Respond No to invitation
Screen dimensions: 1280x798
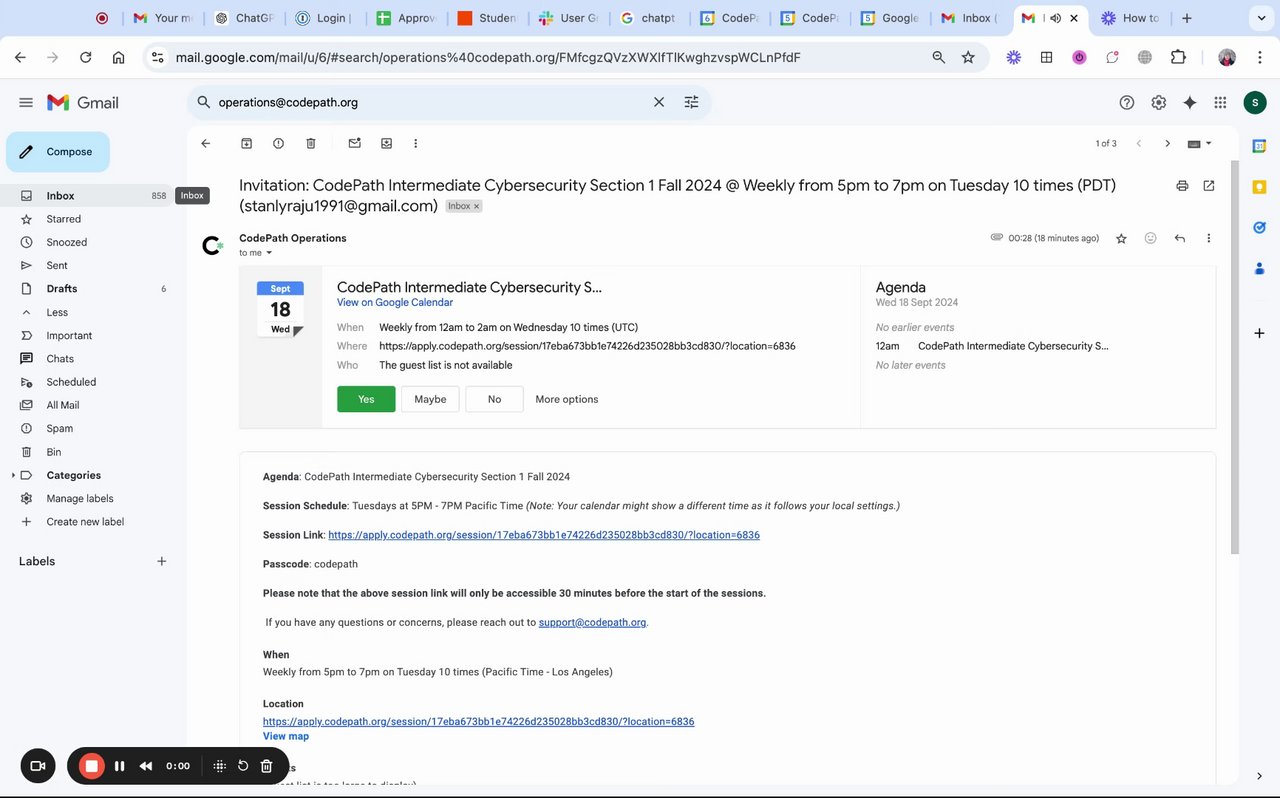pos(494,399)
